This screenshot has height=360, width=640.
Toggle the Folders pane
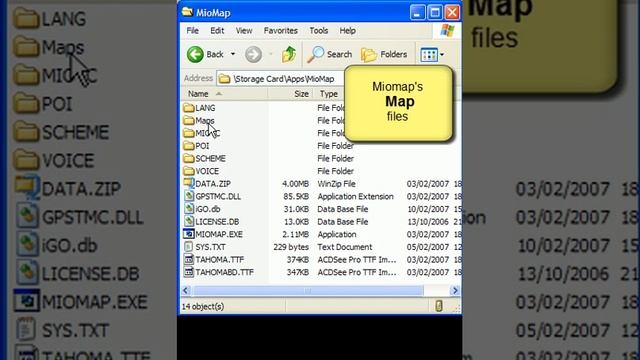point(384,54)
